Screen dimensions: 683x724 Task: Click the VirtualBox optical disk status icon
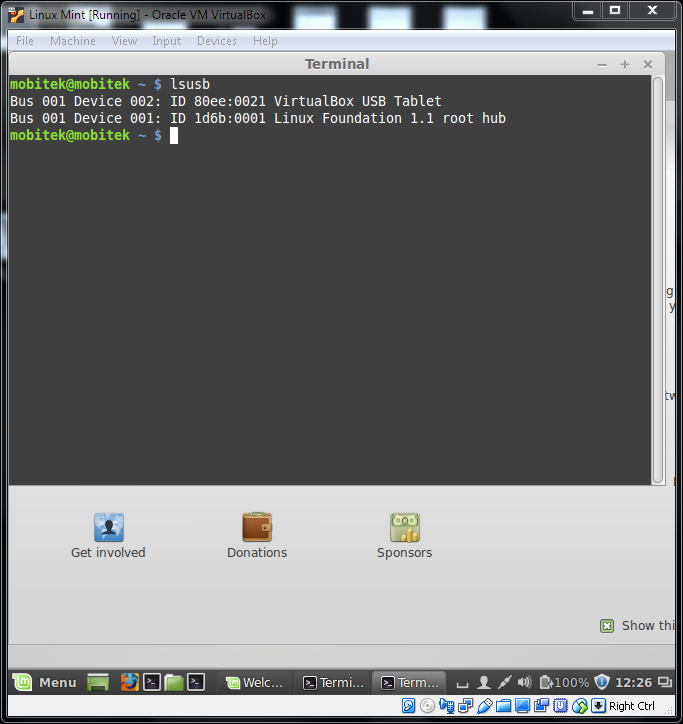tap(427, 706)
